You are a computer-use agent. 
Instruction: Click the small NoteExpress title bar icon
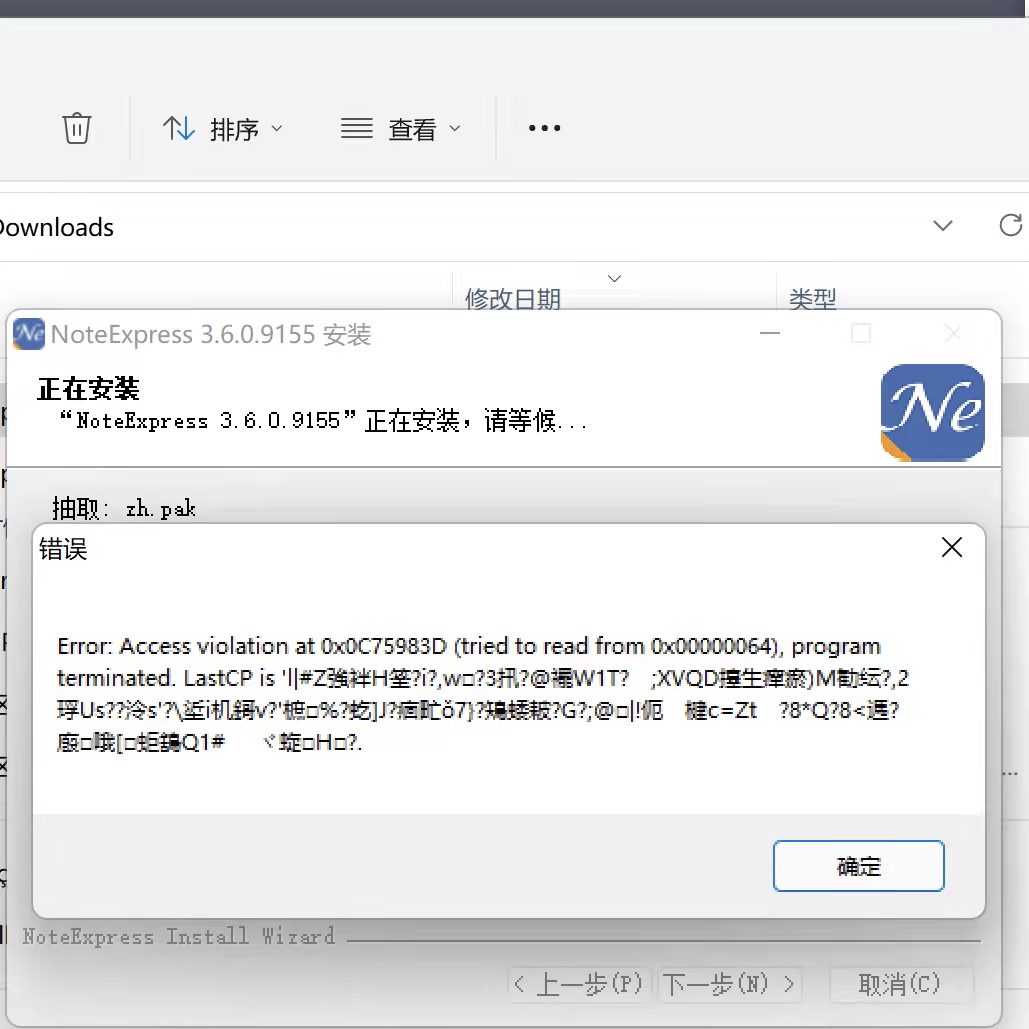[x=29, y=334]
